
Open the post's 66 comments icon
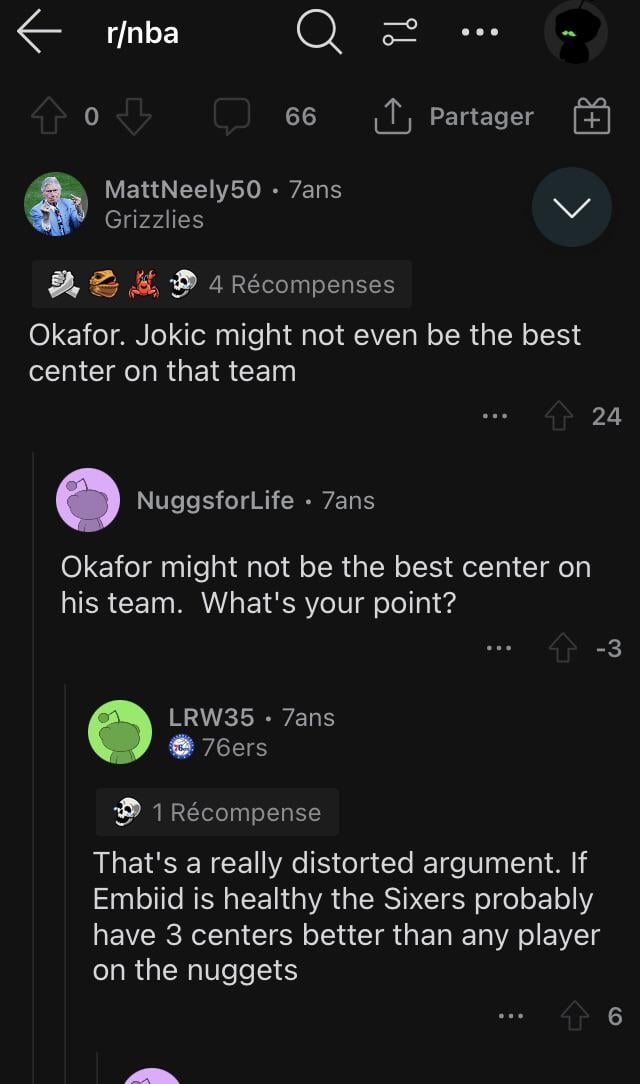232,117
